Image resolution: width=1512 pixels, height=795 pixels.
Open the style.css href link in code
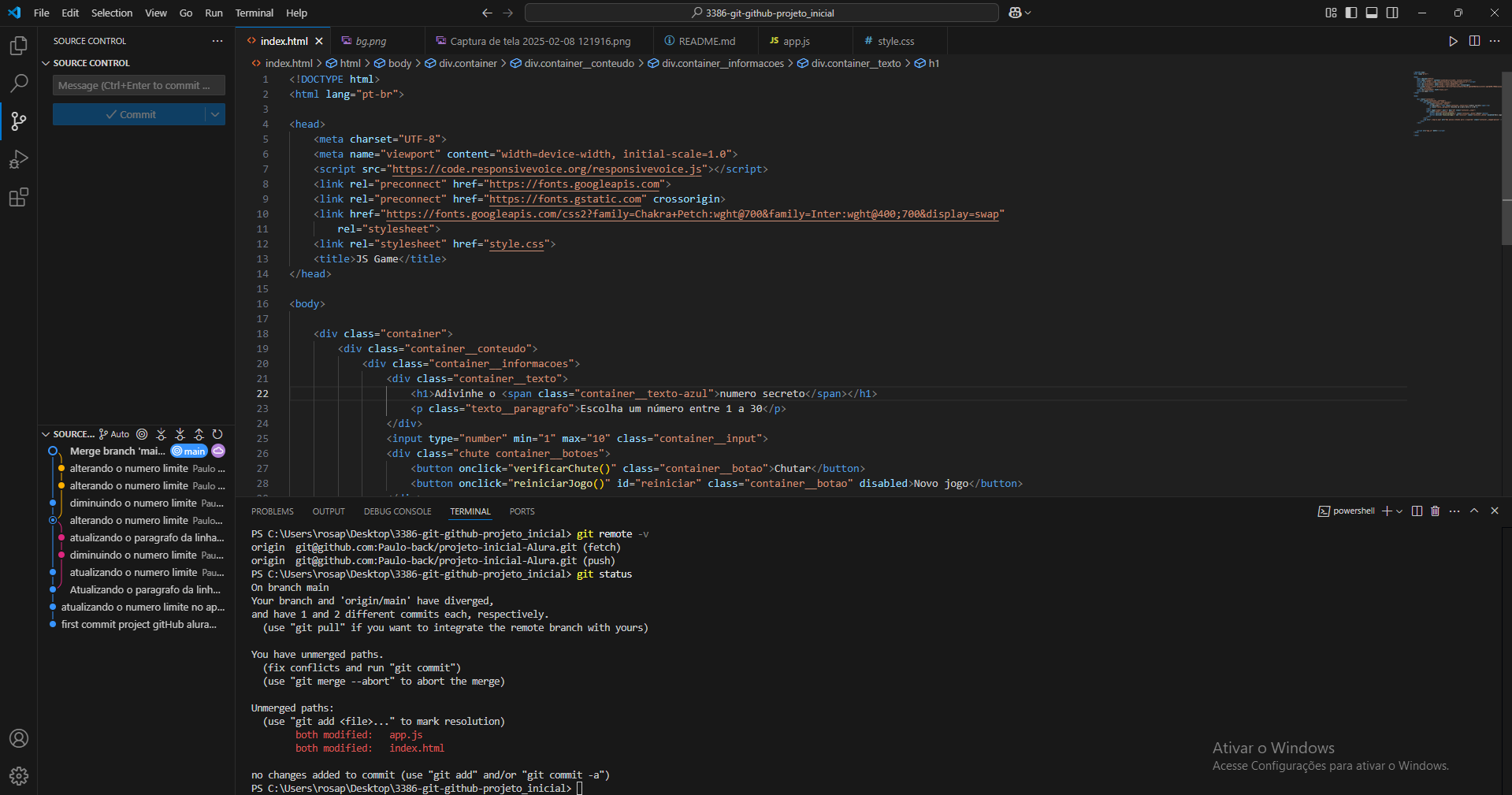tap(517, 243)
